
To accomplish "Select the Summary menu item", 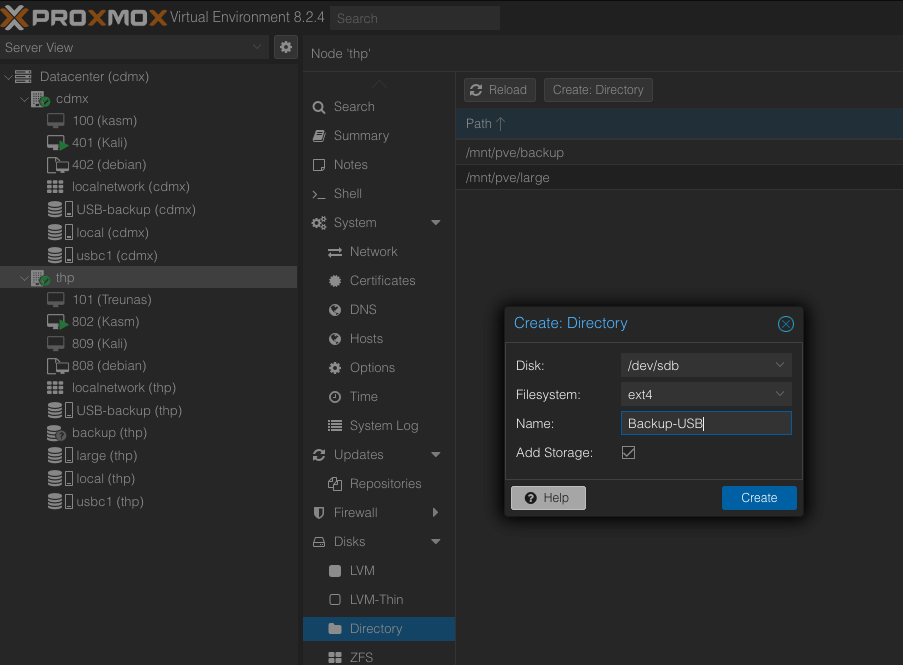I will click(361, 136).
